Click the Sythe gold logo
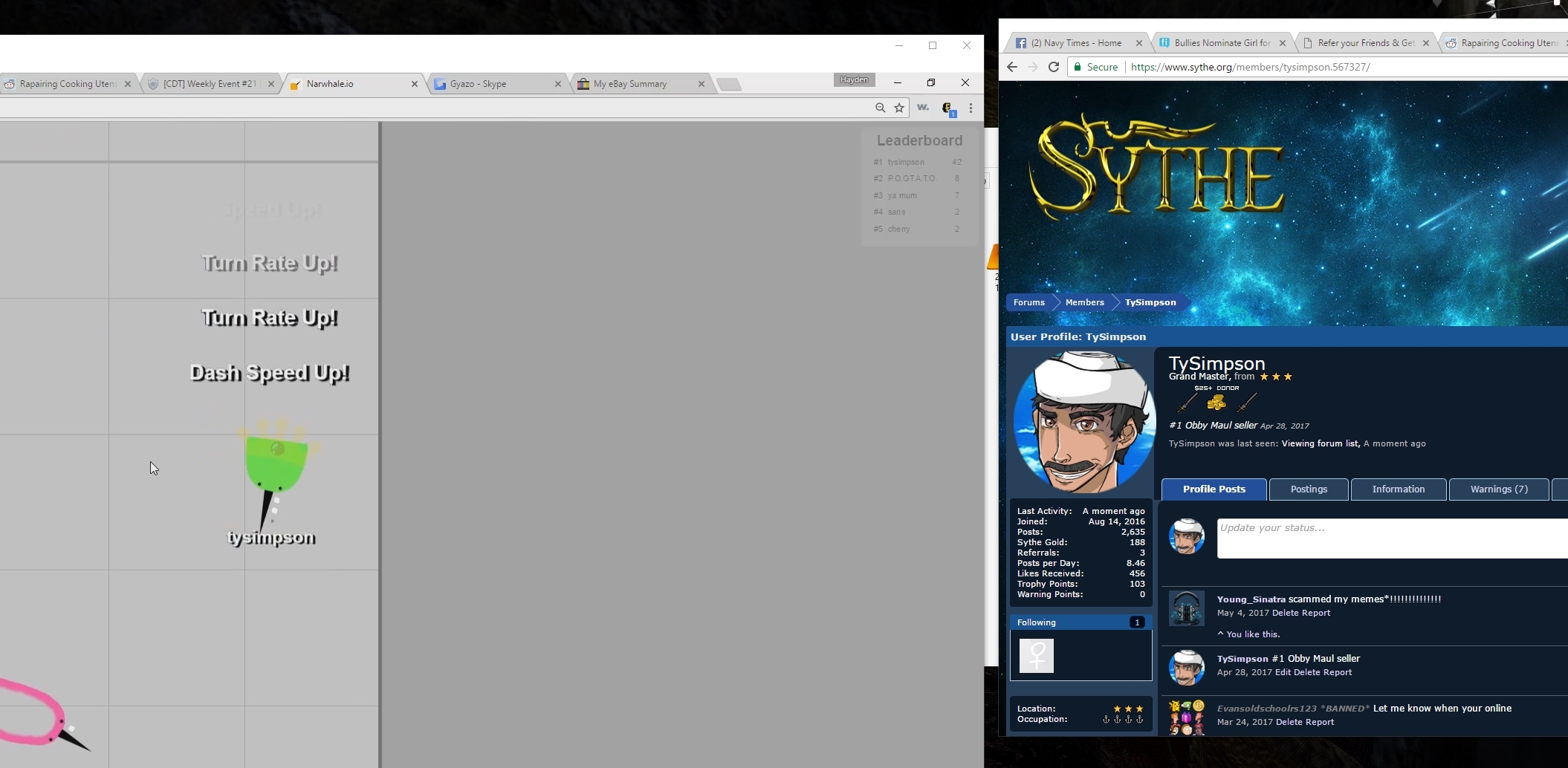 1157,167
